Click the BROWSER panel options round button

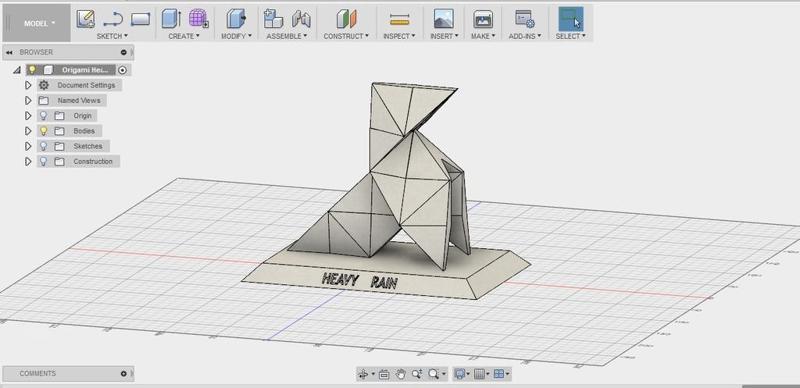click(x=123, y=52)
